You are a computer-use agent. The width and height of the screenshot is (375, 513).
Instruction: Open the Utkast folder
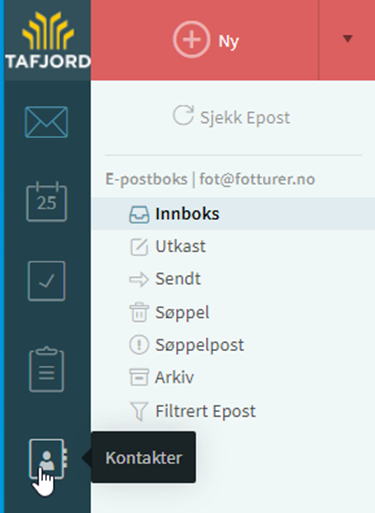(x=233, y=246)
